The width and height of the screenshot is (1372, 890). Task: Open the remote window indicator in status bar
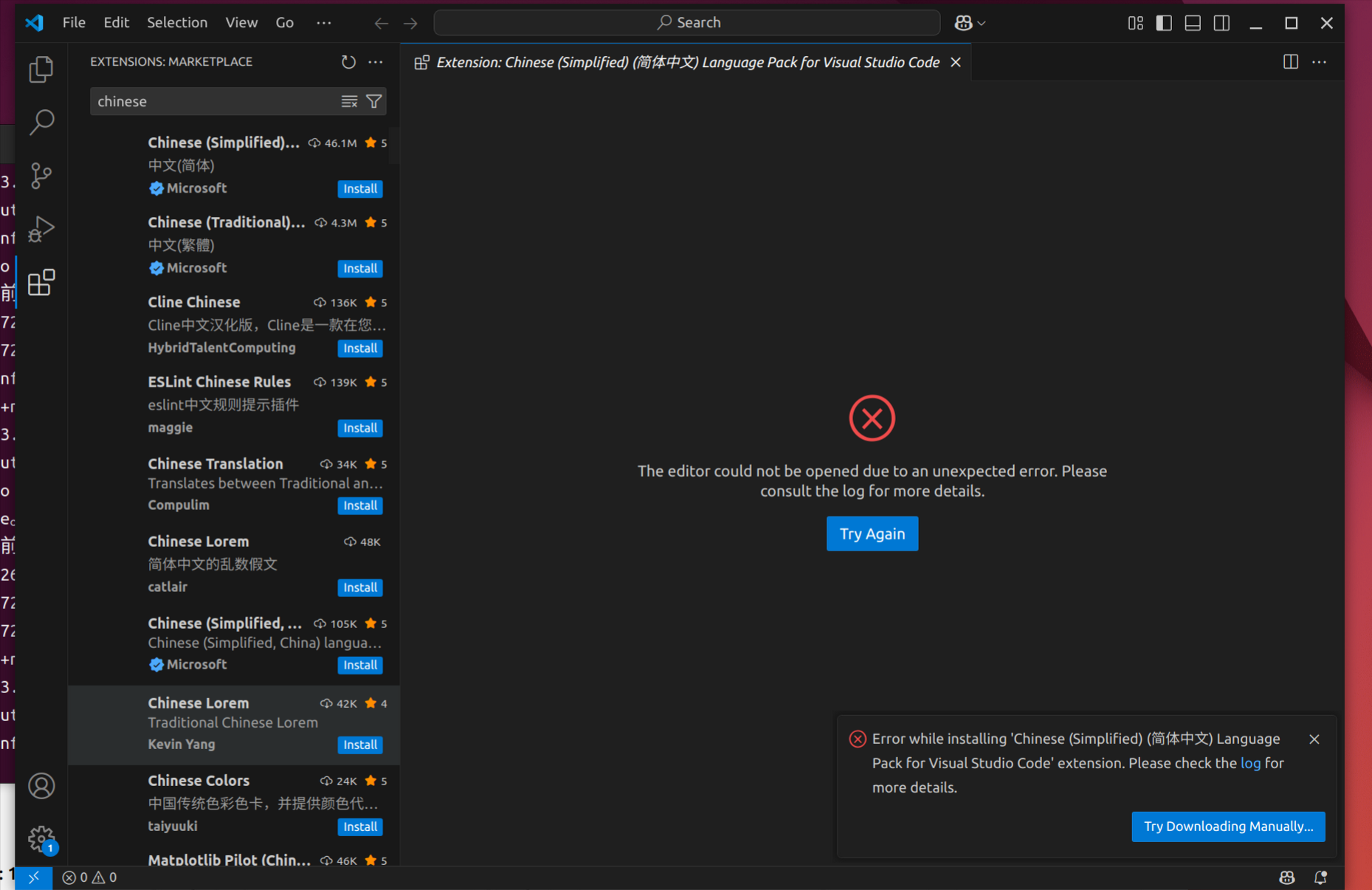click(x=34, y=877)
